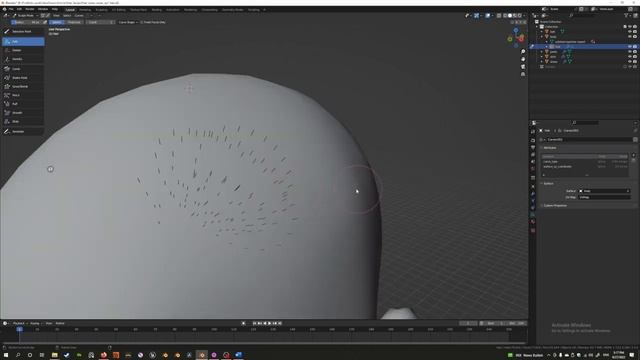Screen dimensions: 640x360
Task: Click the viewport pan hand icon
Action: tap(523, 59)
